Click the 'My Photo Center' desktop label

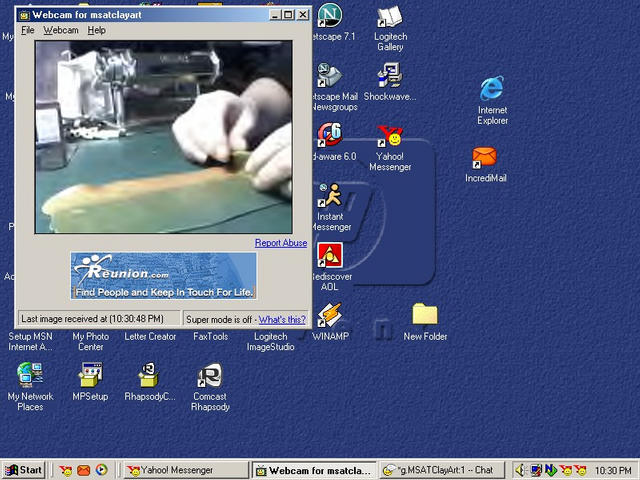coord(91,342)
